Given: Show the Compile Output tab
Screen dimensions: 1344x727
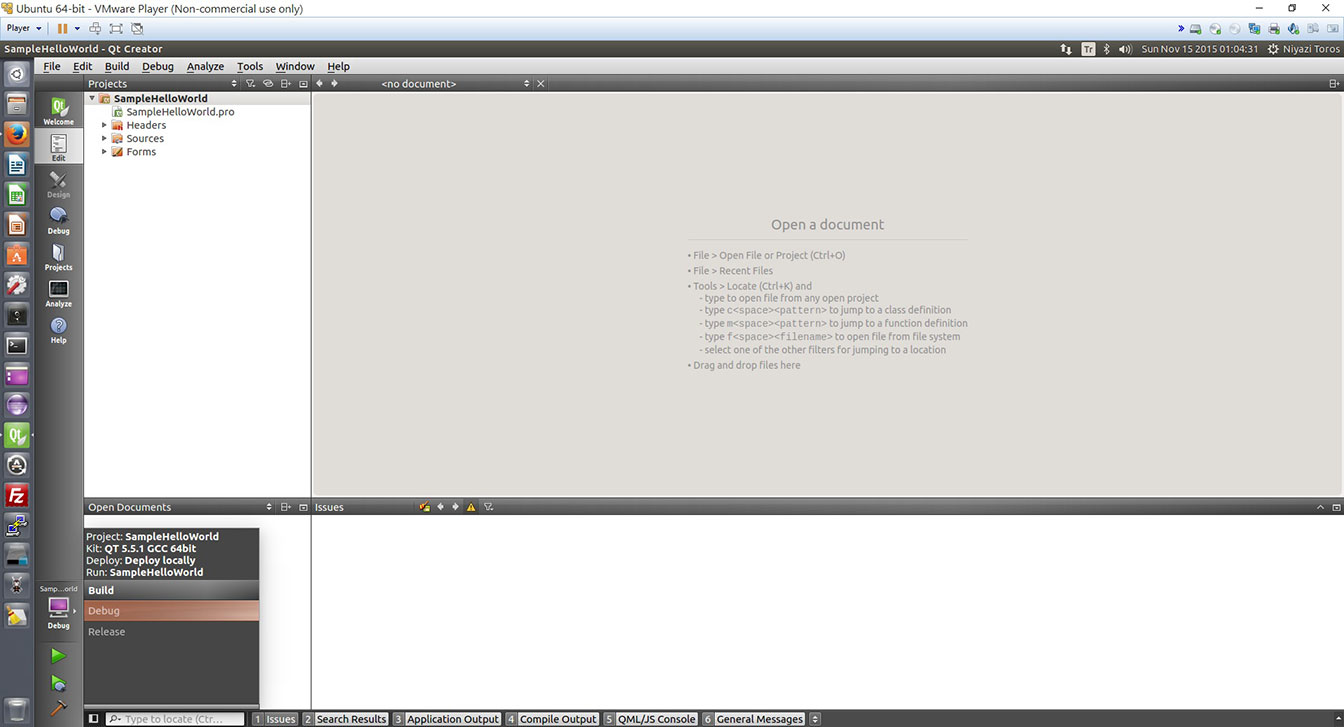Looking at the screenshot, I should [x=552, y=719].
